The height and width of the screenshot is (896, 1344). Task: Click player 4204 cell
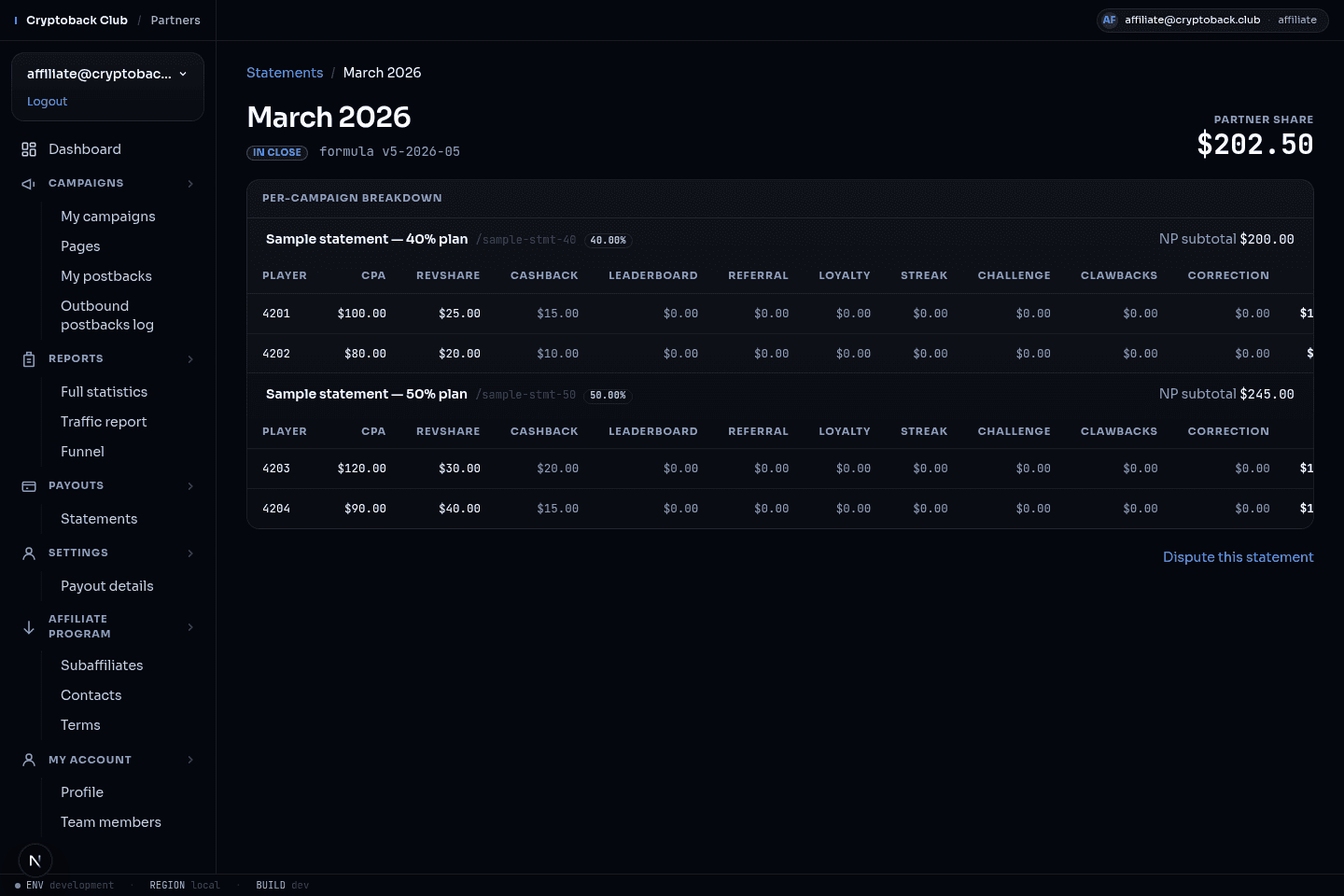coord(276,509)
